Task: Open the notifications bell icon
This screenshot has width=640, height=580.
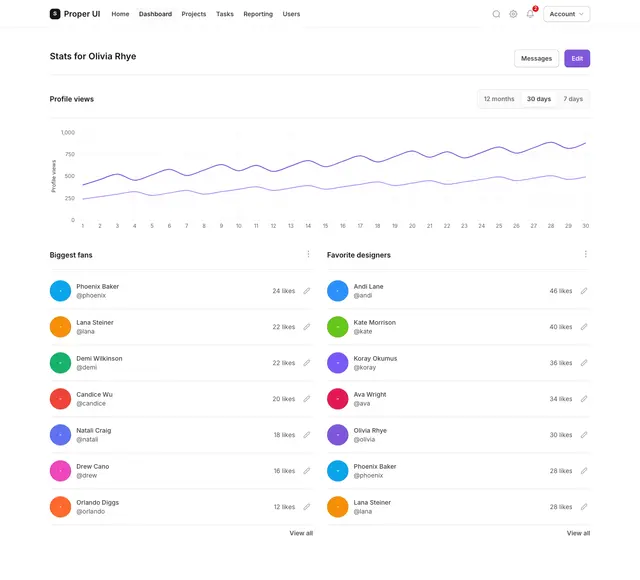Action: [530, 14]
